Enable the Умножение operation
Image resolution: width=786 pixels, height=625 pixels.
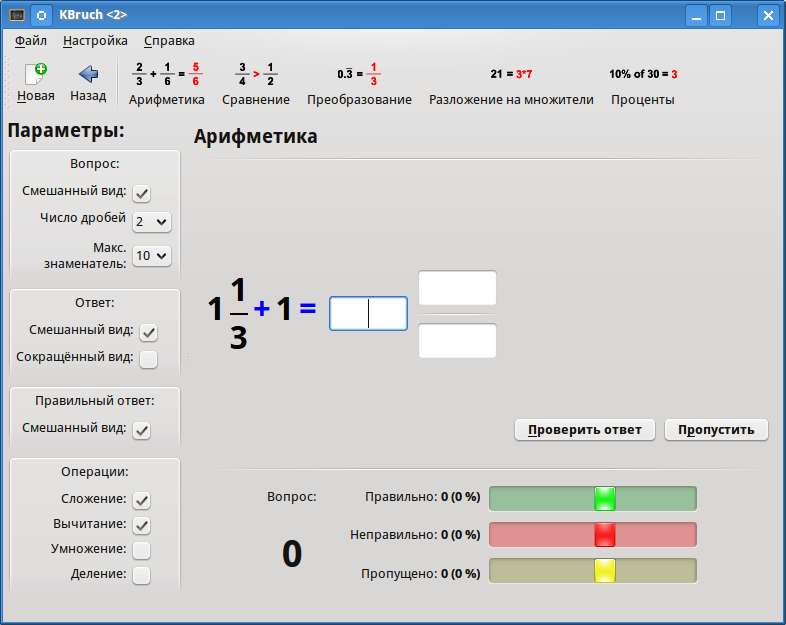click(x=141, y=550)
